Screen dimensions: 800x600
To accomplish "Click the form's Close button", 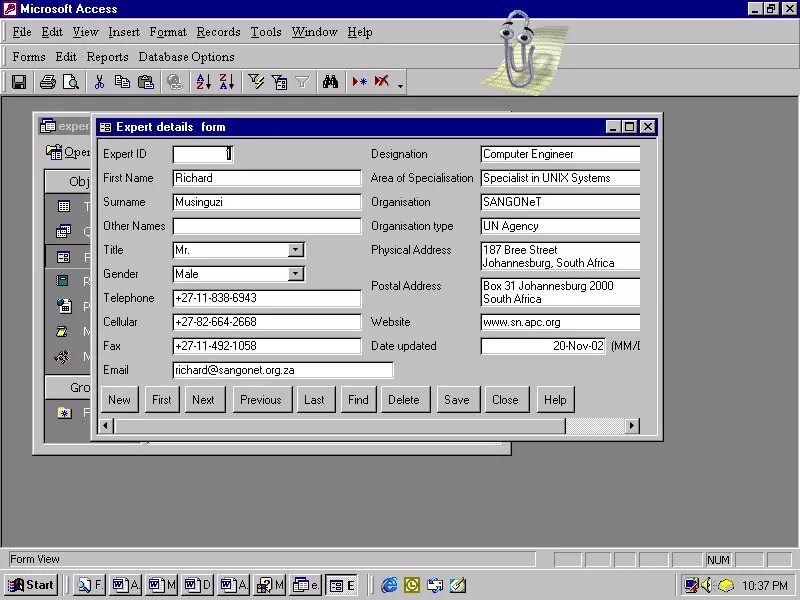I will (x=505, y=399).
